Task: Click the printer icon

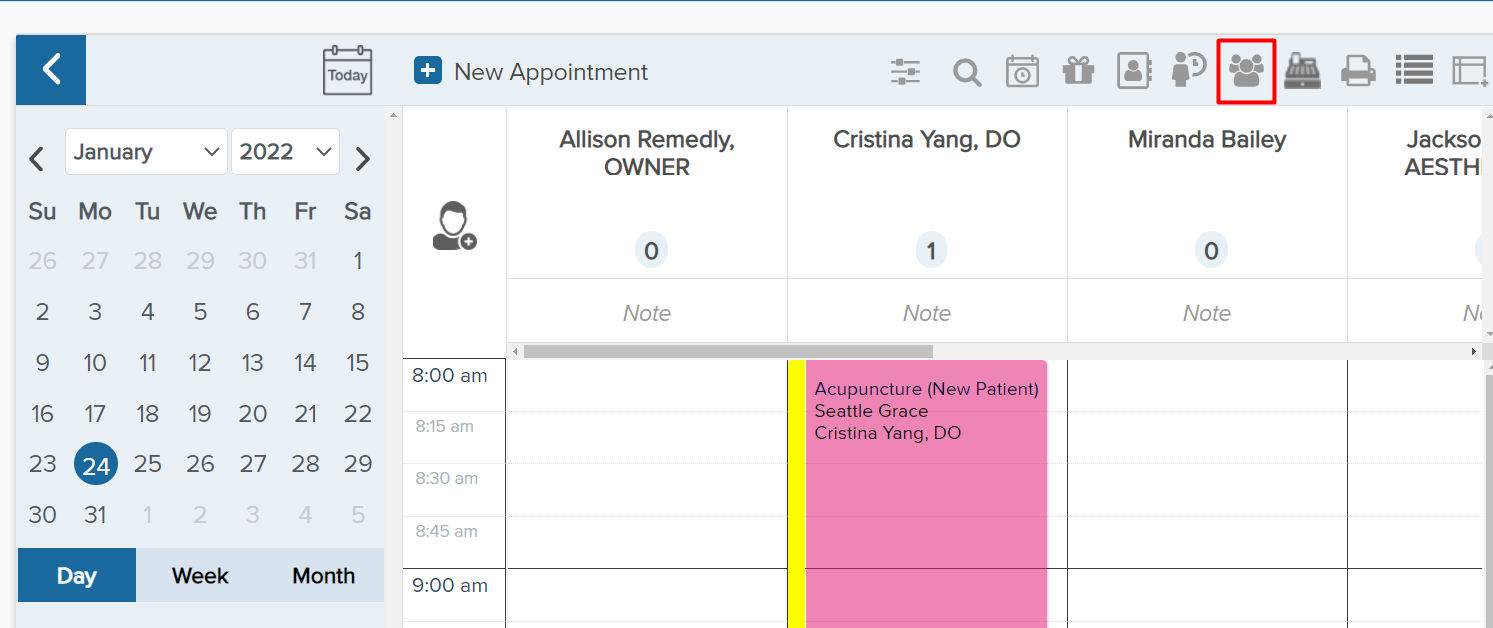Action: [x=1358, y=72]
